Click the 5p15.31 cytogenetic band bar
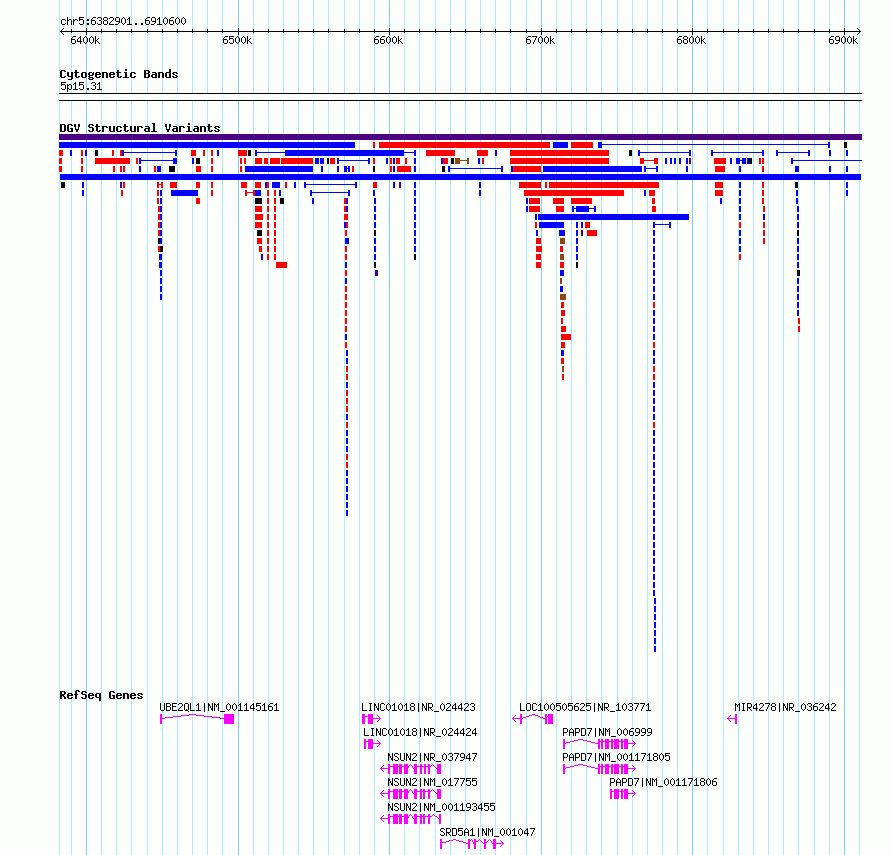890x855 pixels. tap(460, 97)
